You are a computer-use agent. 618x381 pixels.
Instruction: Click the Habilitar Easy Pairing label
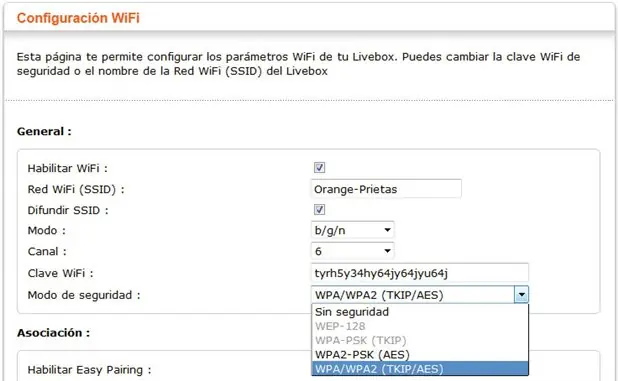pyautogui.click(x=89, y=370)
